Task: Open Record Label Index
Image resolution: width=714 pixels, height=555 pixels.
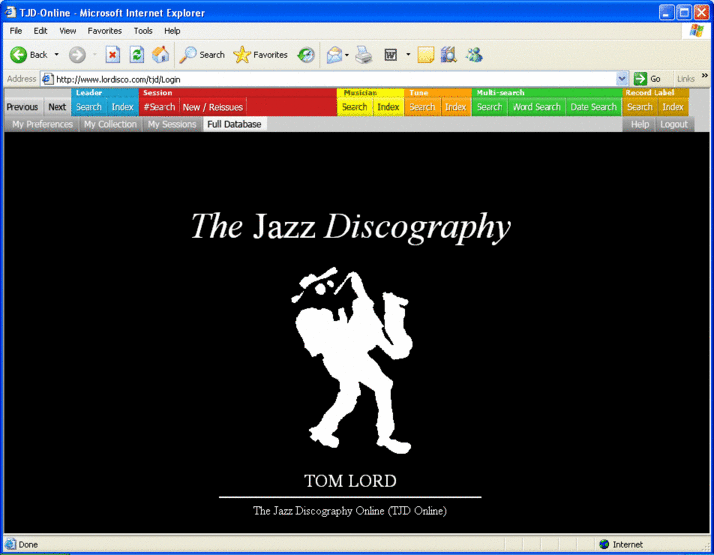Action: 673,107
